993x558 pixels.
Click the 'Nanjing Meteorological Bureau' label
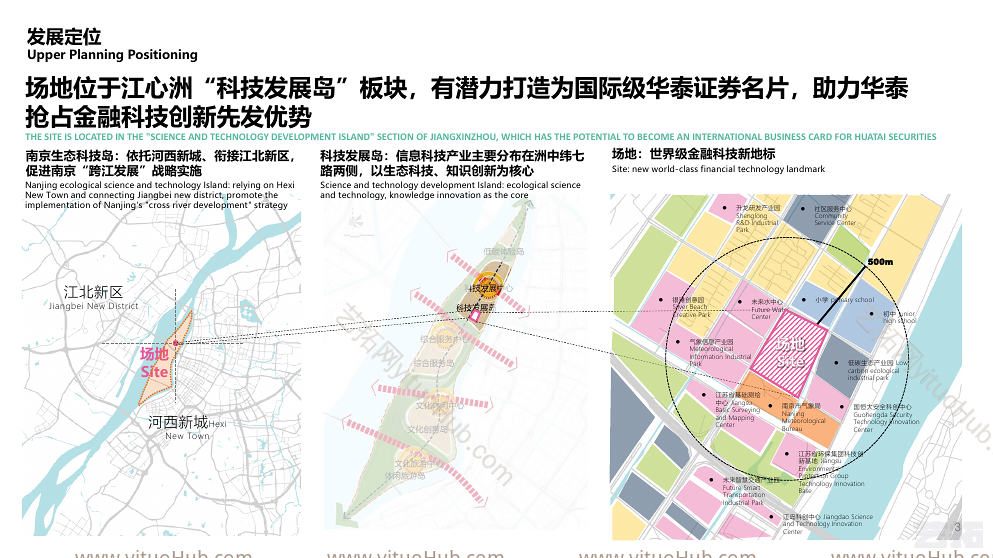pos(803,417)
